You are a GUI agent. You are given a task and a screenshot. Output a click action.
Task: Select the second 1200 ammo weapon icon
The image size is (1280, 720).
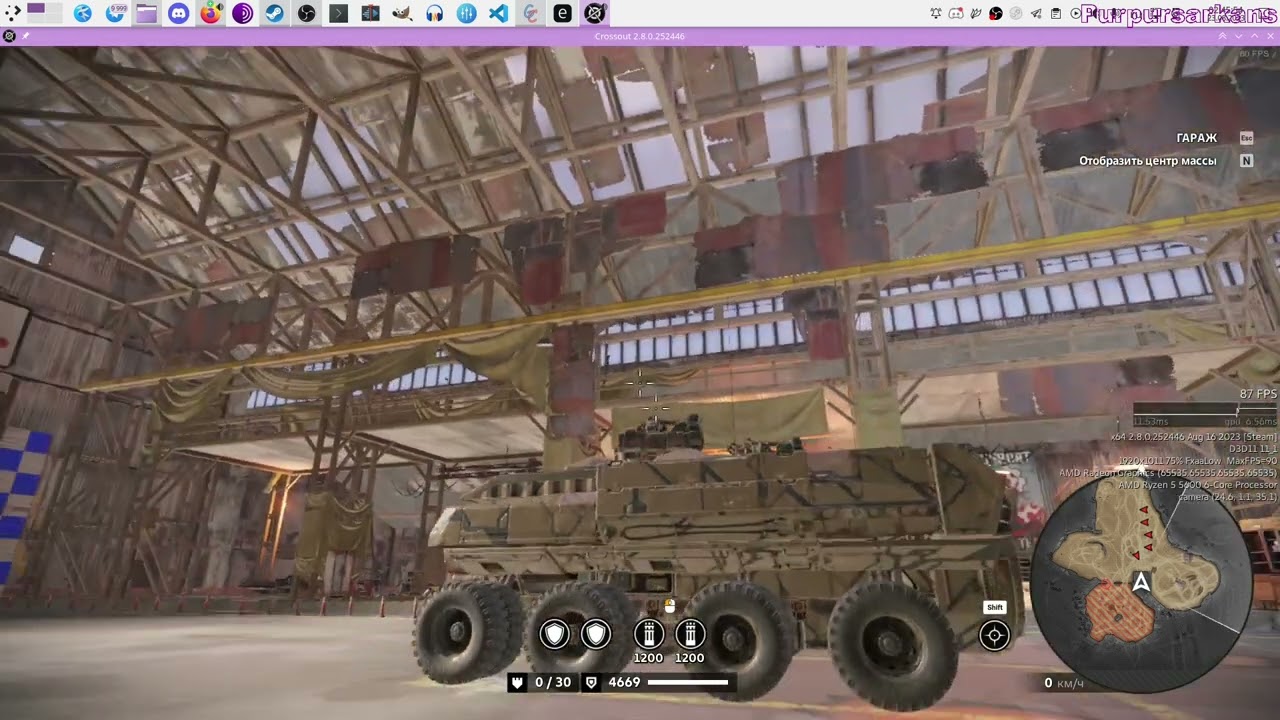690,634
